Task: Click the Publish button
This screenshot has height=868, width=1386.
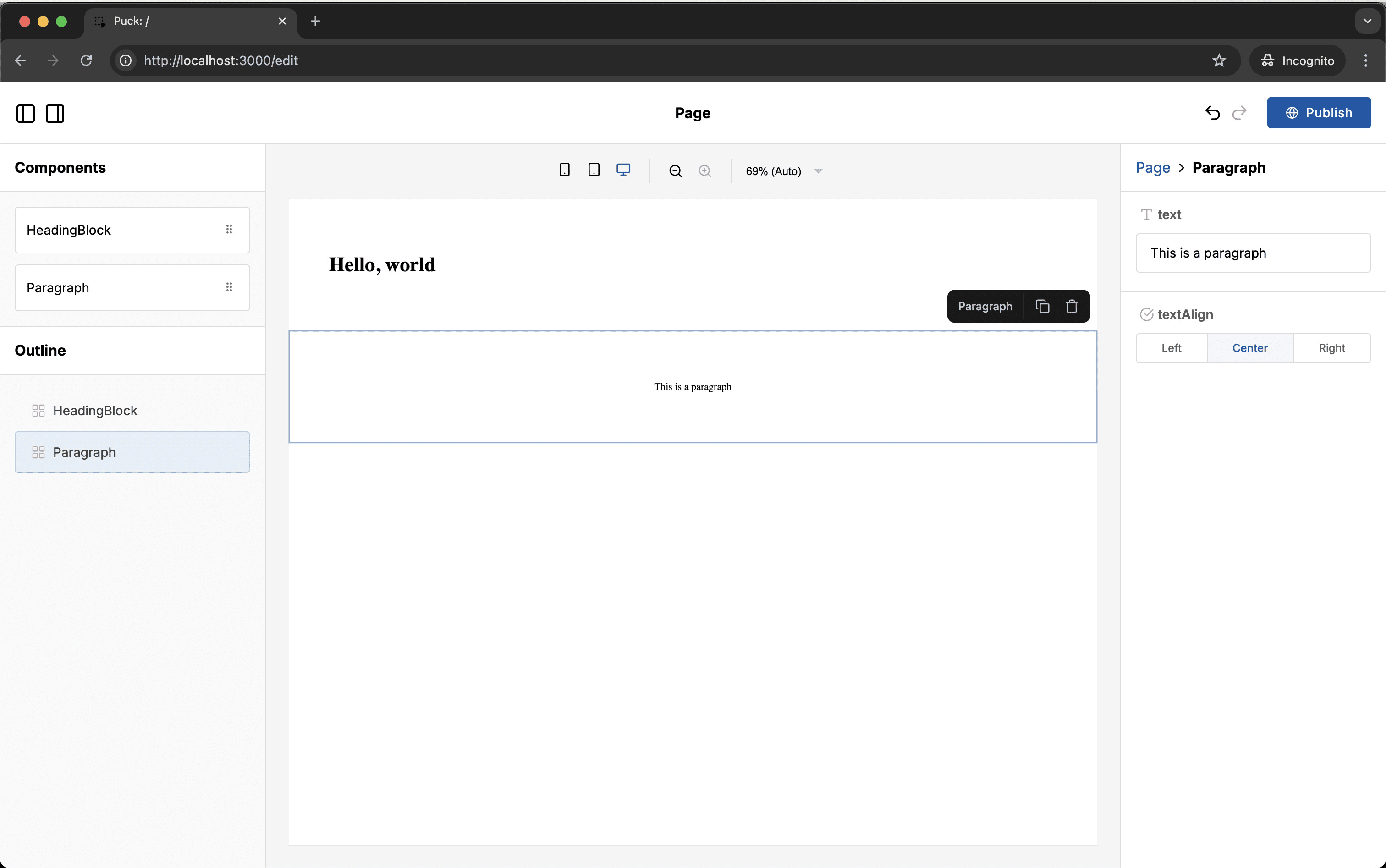Action: [1318, 113]
